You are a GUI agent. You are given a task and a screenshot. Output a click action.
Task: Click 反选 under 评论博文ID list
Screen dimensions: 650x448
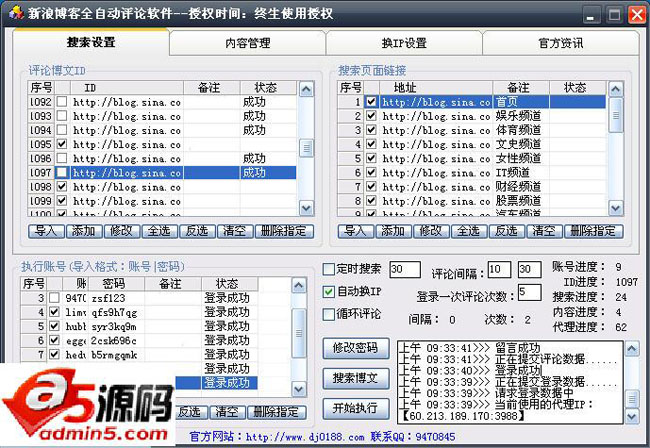pyautogui.click(x=197, y=231)
